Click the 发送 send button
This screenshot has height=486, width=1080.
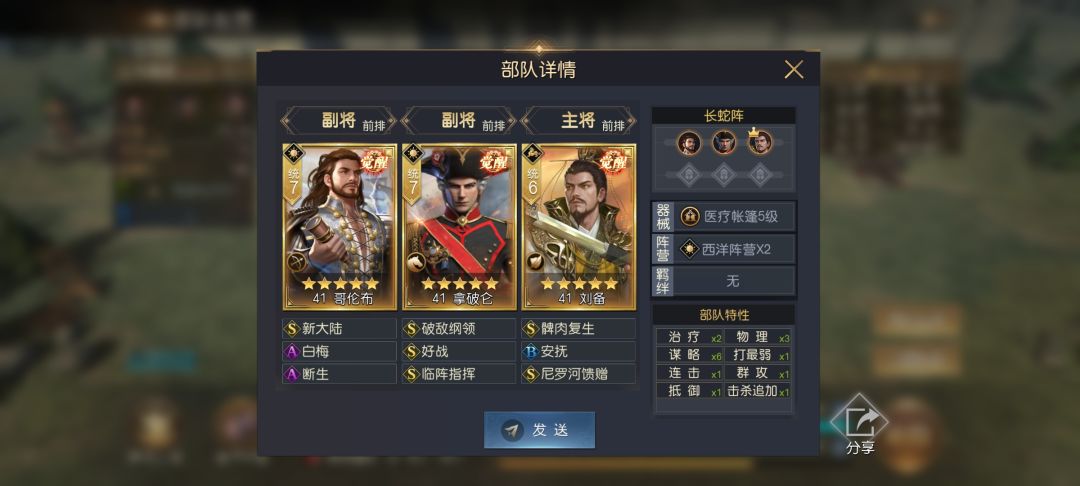click(x=539, y=430)
